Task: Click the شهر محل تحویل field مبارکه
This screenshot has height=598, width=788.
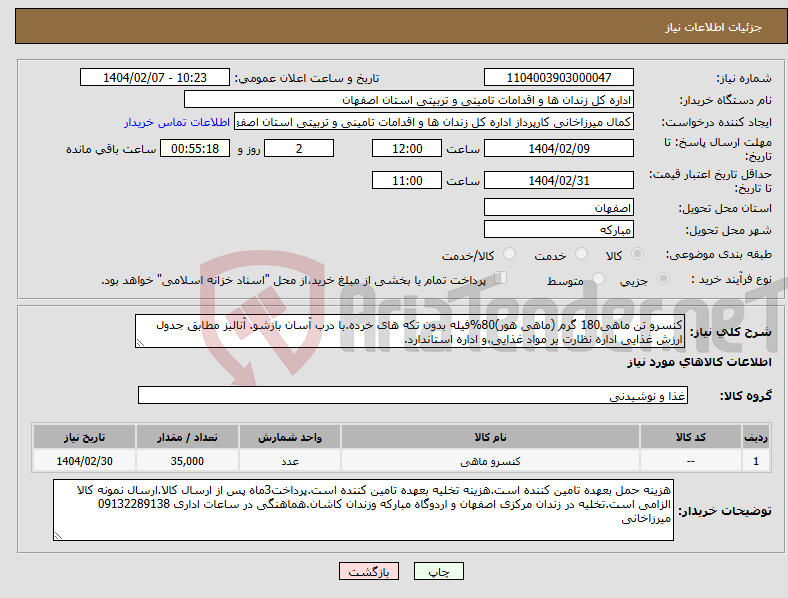Action: pyautogui.click(x=558, y=230)
